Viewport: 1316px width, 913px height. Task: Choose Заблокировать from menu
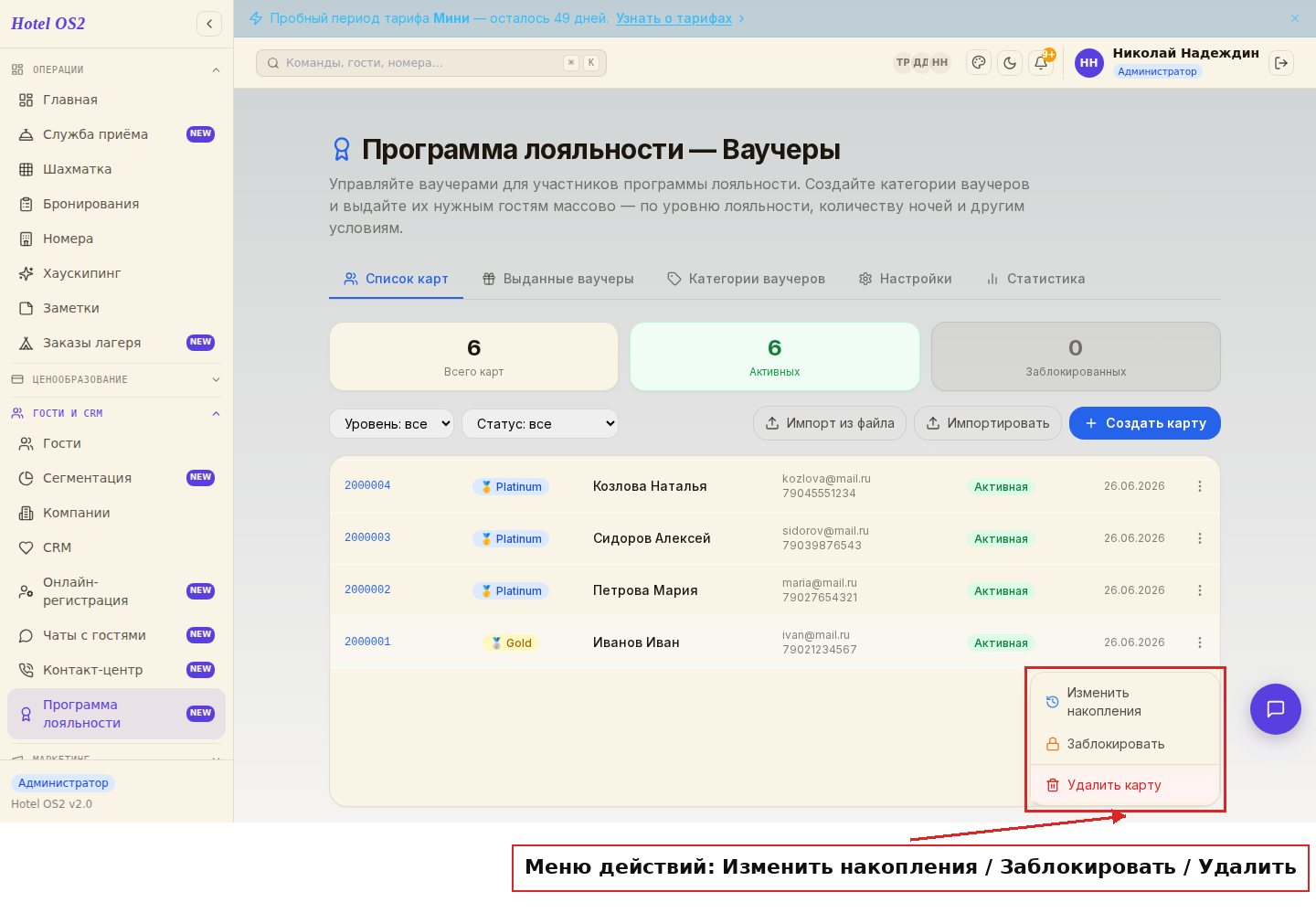1125,744
